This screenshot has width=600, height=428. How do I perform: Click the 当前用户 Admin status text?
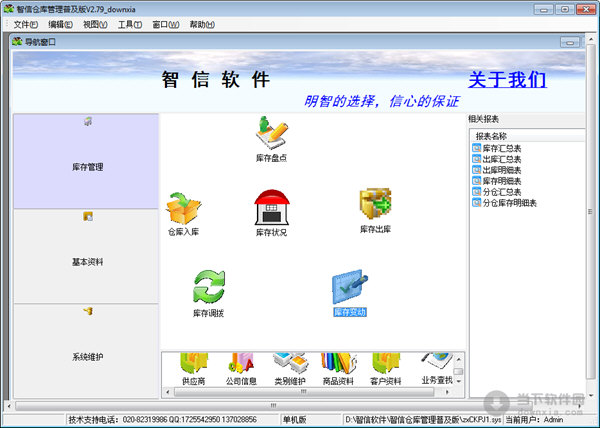tap(534, 420)
